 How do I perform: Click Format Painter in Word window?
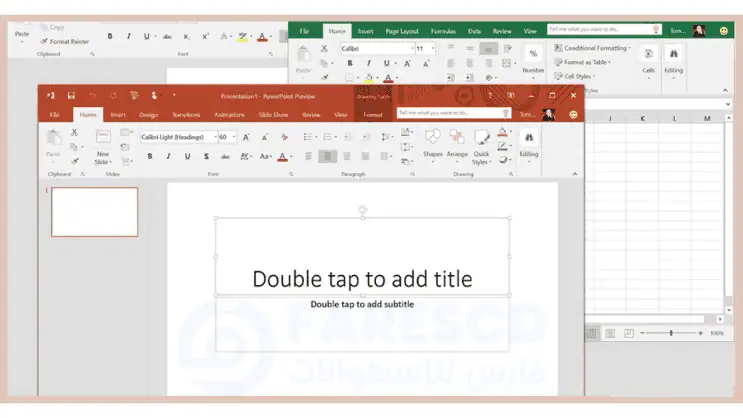pyautogui.click(x=65, y=41)
